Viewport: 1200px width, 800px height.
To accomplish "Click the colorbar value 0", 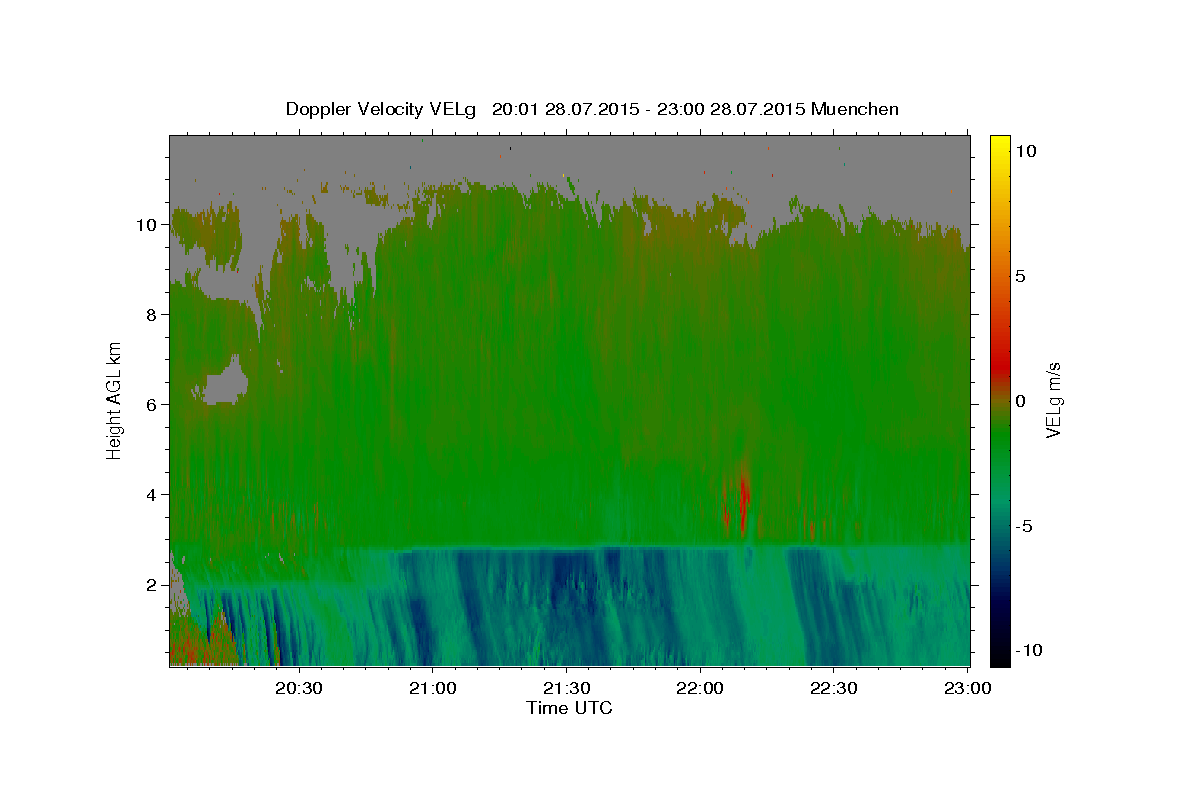I will pyautogui.click(x=1021, y=400).
